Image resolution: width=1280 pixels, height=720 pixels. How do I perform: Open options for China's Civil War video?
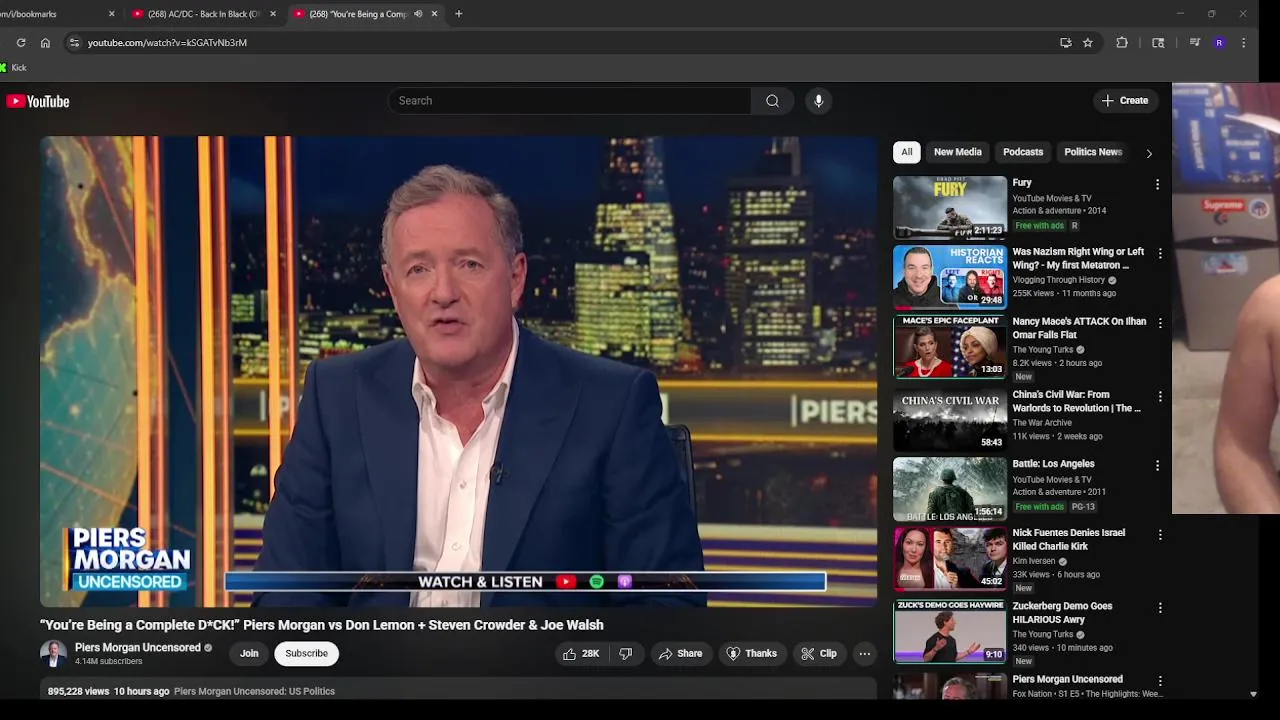[1160, 397]
